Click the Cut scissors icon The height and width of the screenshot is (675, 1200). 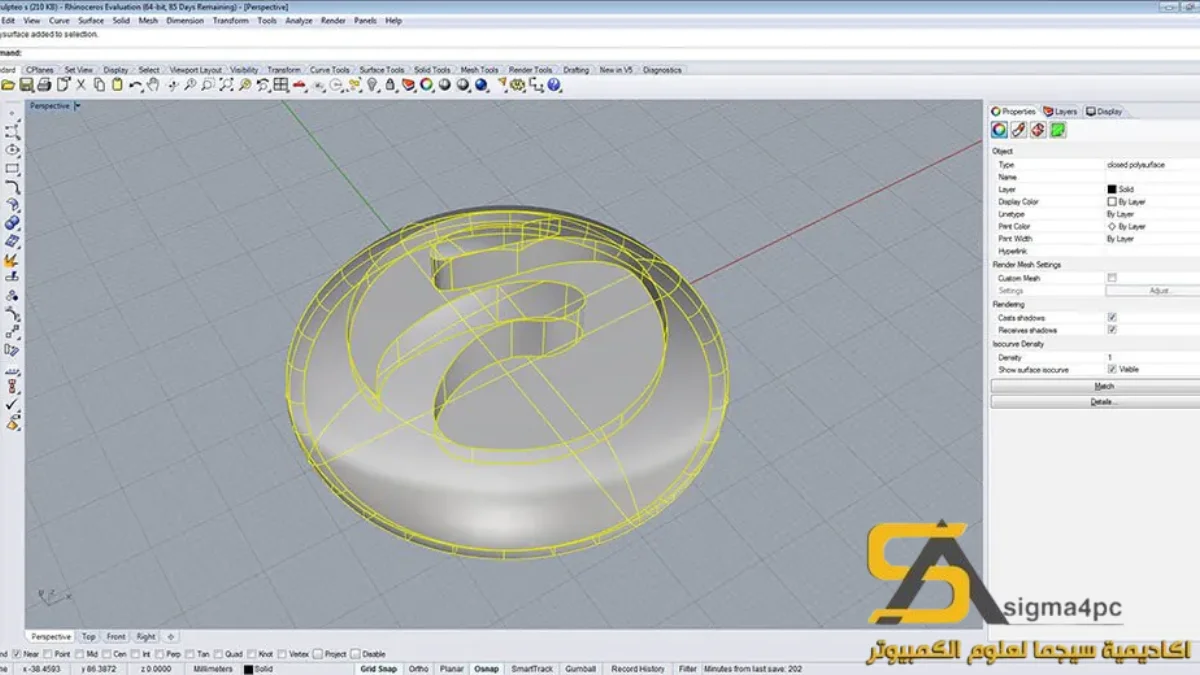(80, 85)
